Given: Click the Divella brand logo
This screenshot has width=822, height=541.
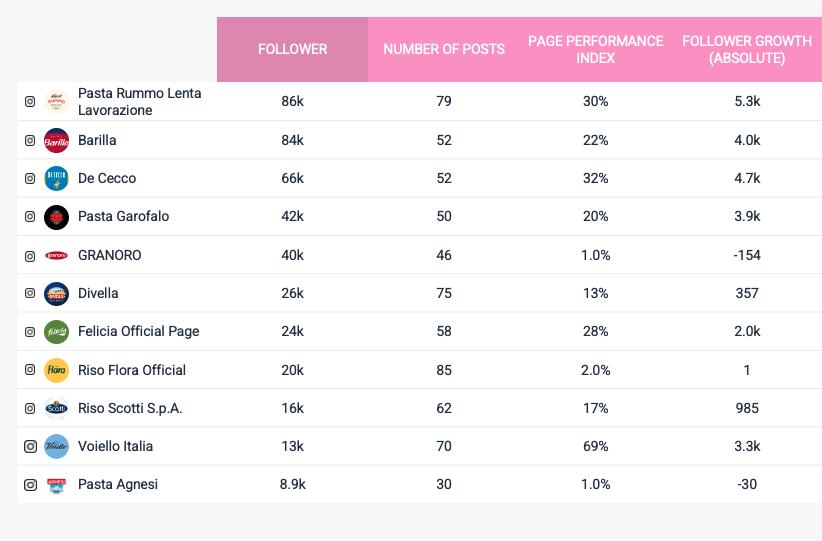Looking at the screenshot, I should 57,294.
